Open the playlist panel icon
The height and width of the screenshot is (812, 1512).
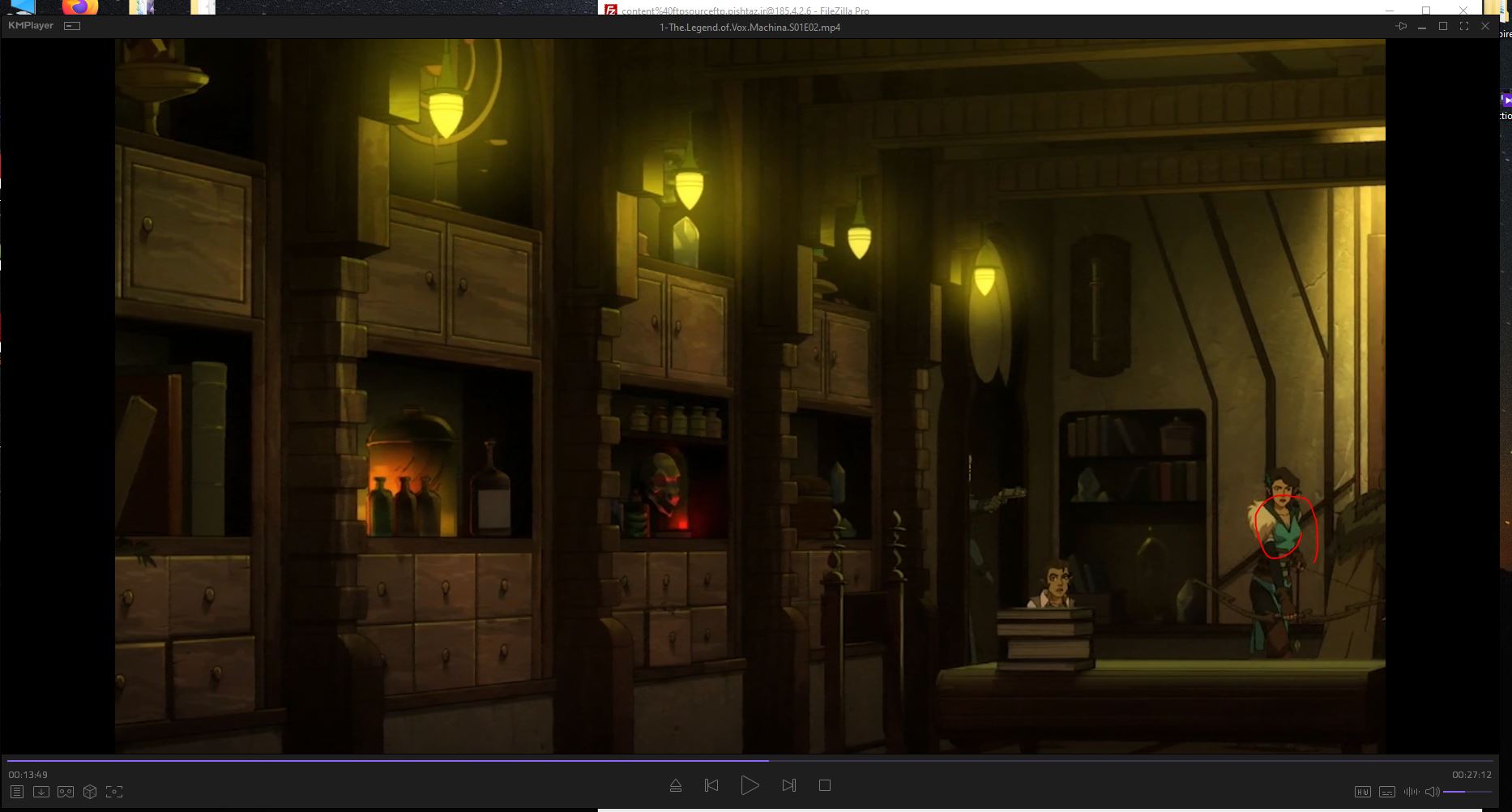(x=17, y=792)
